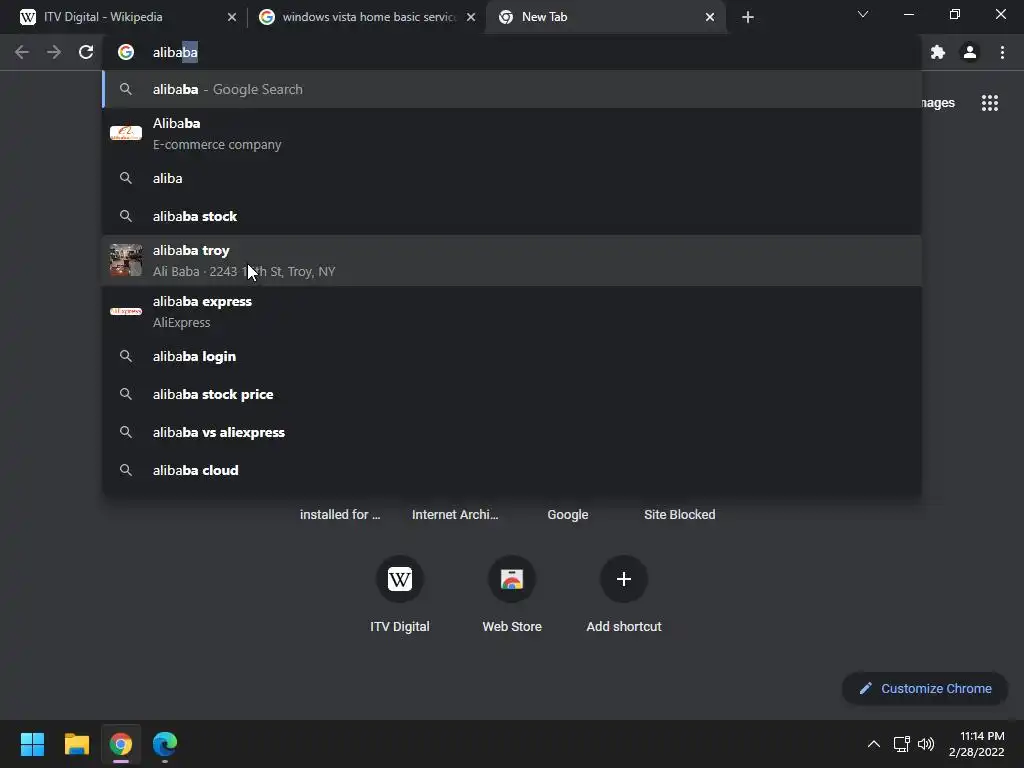Screen dimensions: 1024x768
Task: Click the Customize Chrome button
Action: 925,688
